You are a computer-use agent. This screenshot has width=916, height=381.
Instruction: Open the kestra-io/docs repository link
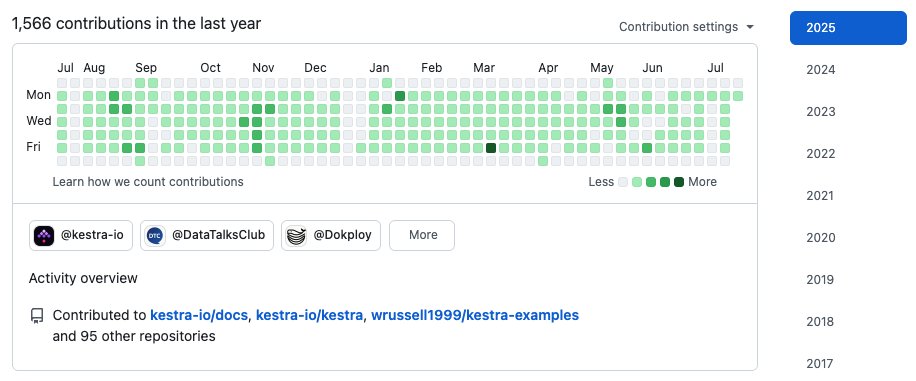[200, 316]
